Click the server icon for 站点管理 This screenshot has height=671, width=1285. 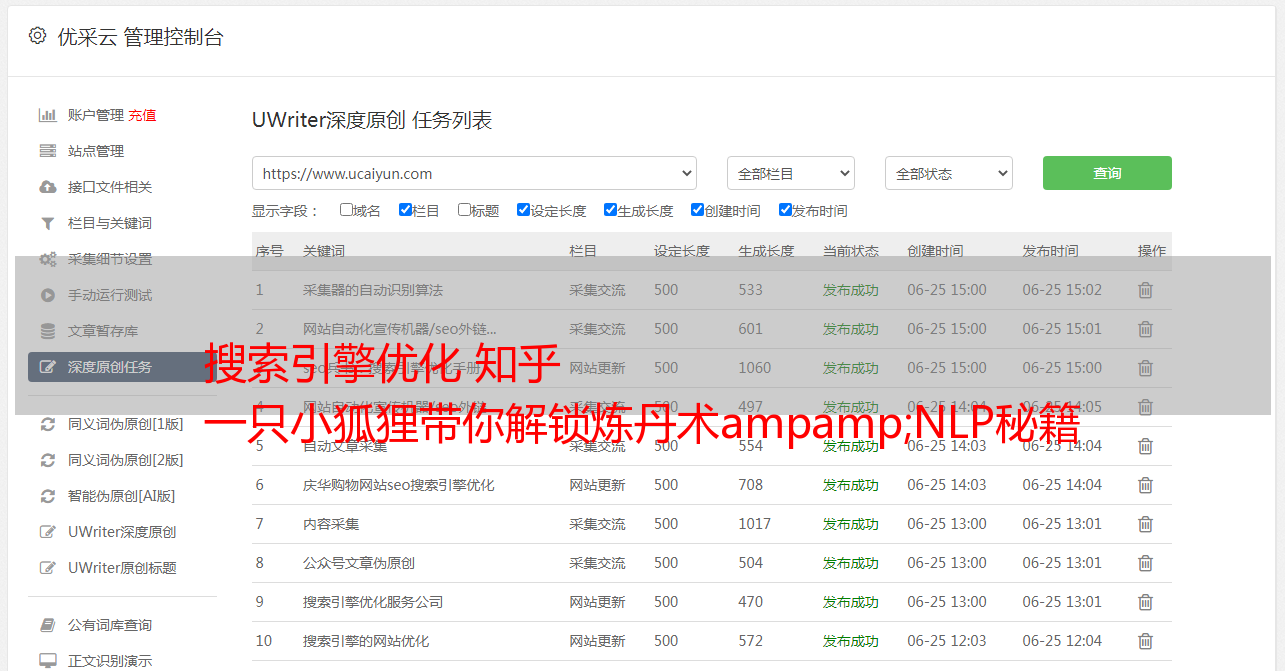(x=47, y=151)
